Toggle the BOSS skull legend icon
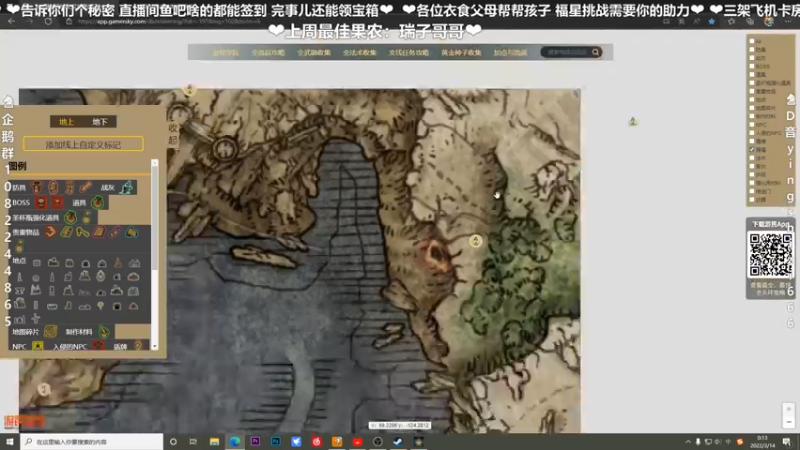Screen dimensions: 800x450 41,203
